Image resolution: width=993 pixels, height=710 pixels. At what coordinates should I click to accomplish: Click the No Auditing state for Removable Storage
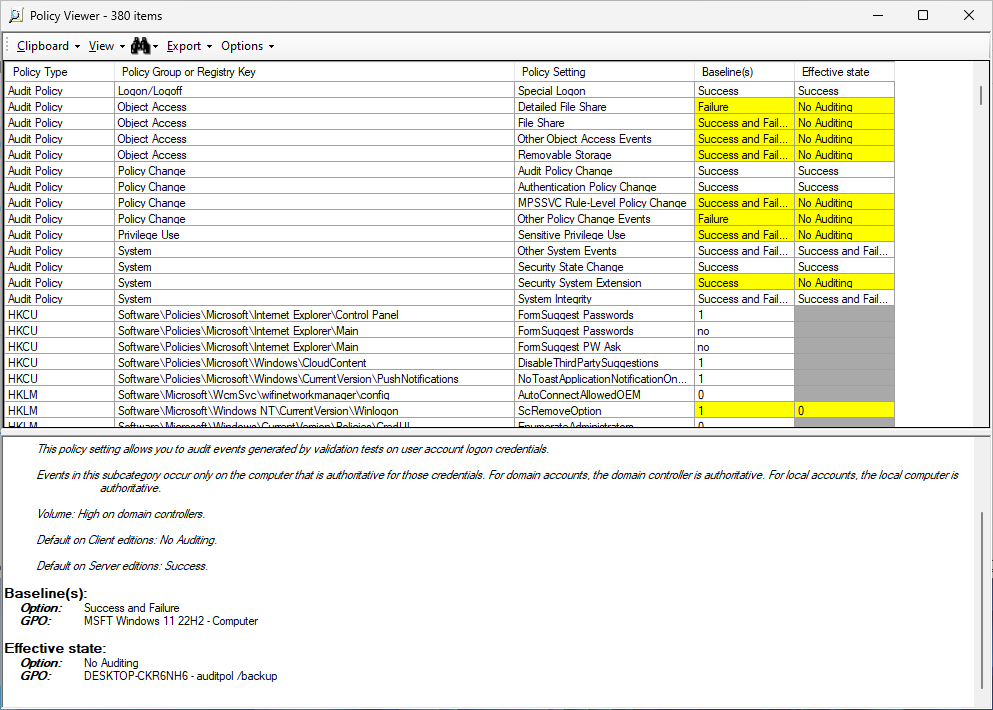[844, 155]
